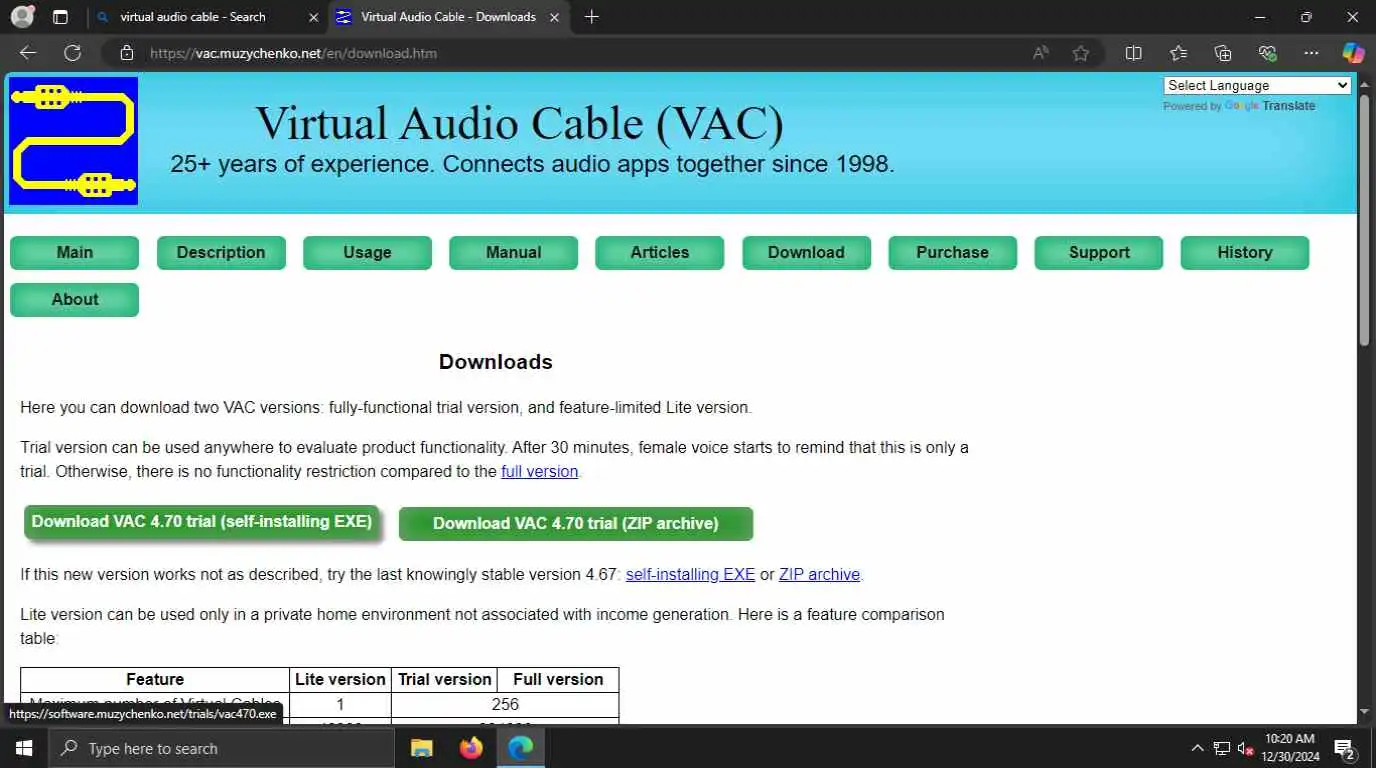The height and width of the screenshot is (768, 1376).
Task: Open Browser essentials heart icon
Action: [1268, 53]
